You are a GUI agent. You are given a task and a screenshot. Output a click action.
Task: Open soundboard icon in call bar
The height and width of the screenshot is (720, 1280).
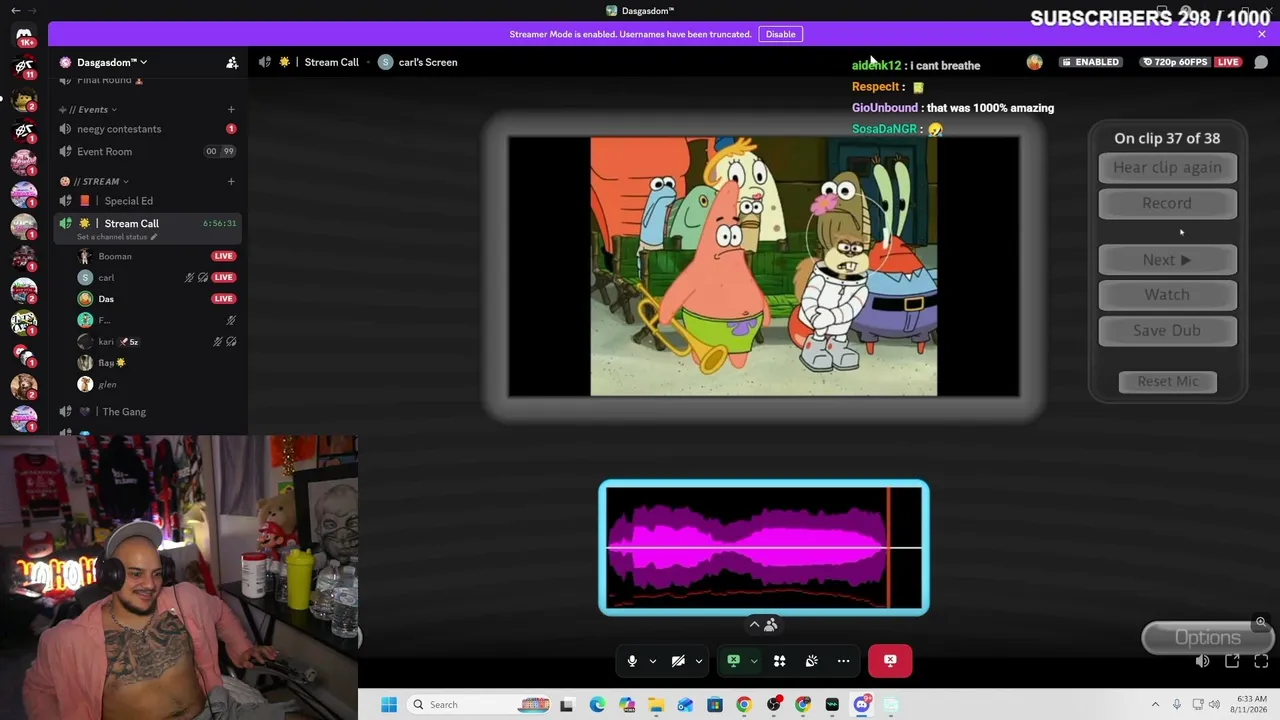(812, 661)
